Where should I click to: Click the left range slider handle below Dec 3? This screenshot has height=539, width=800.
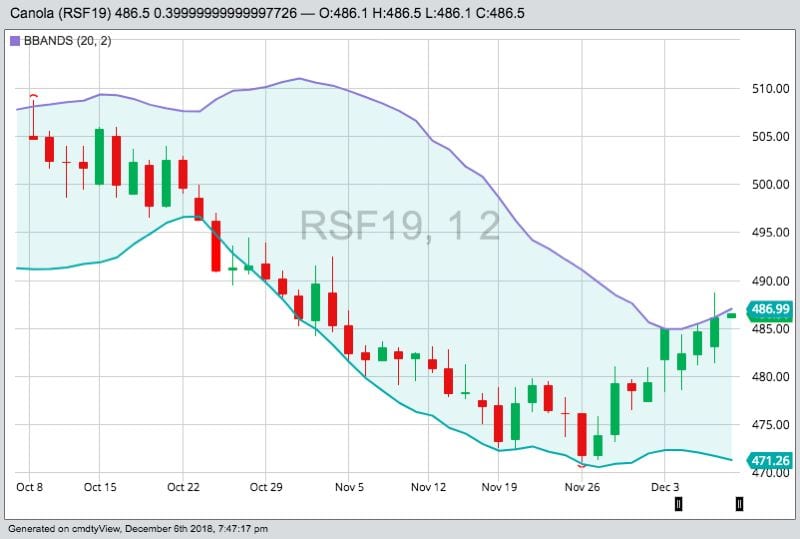678,504
